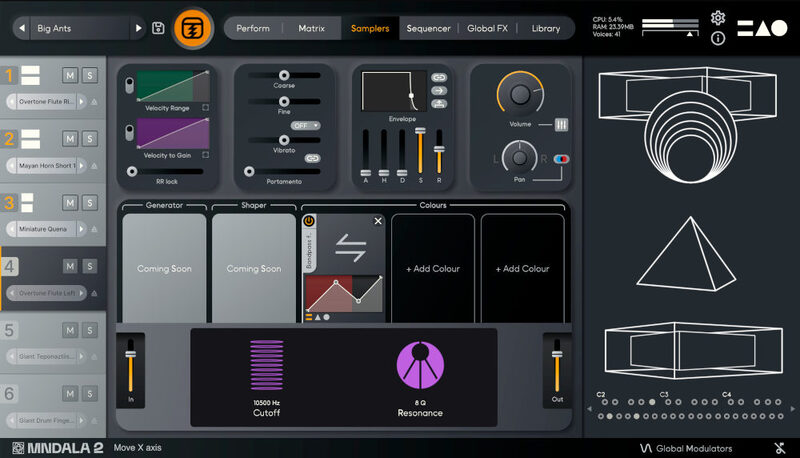Open the vibrato OFF dropdown
This screenshot has width=800, height=458.
pyautogui.click(x=305, y=125)
